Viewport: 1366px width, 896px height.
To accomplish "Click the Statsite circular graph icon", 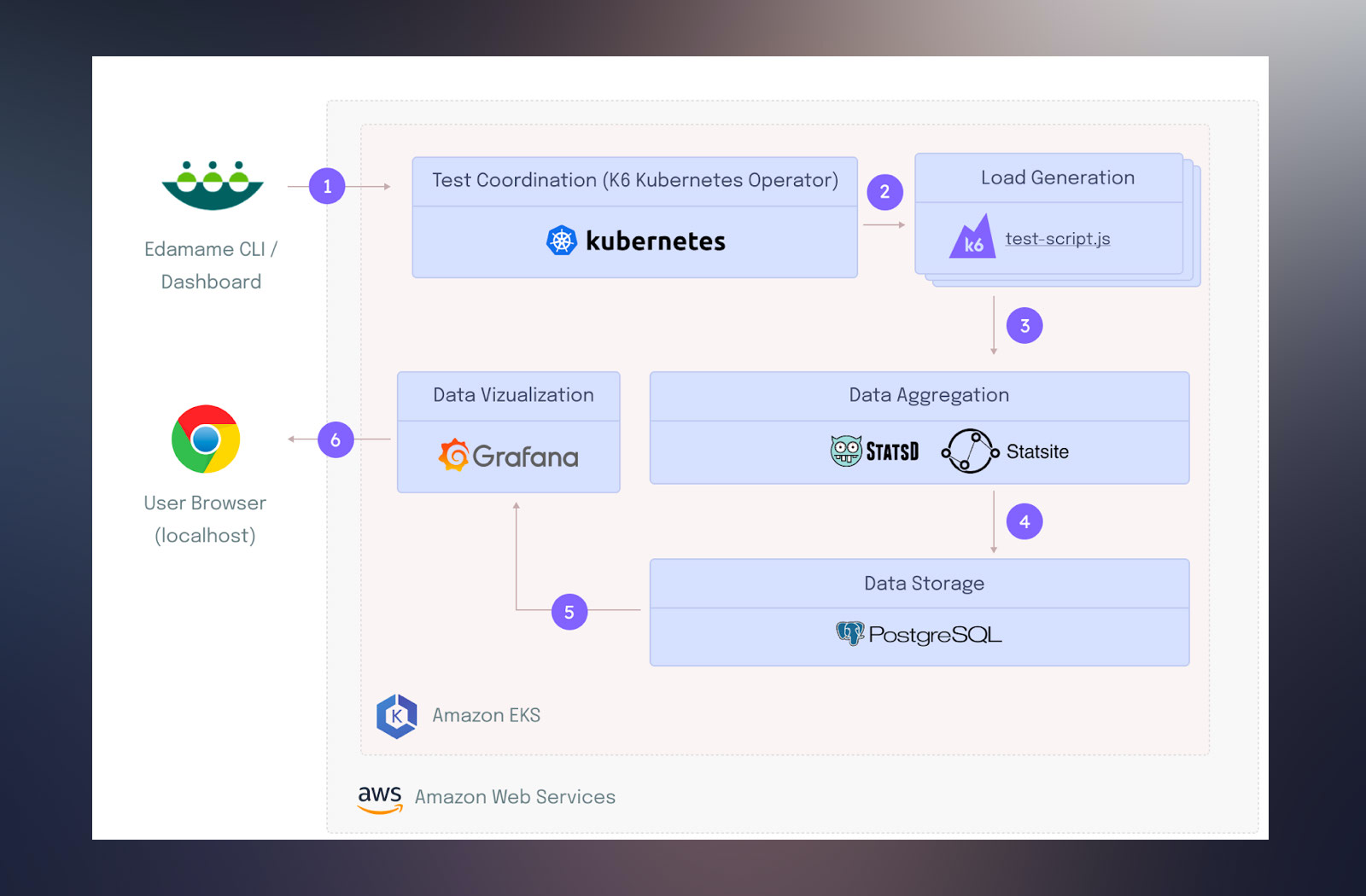I will click(970, 451).
